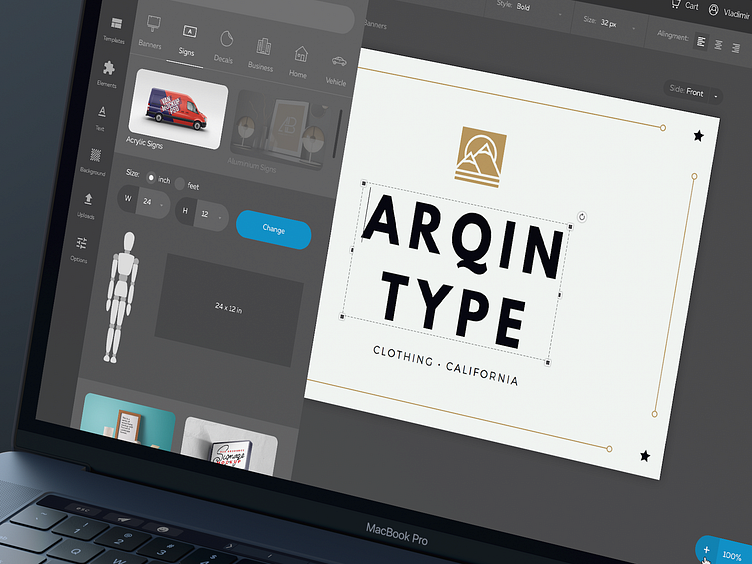Apply center text alignment
This screenshot has height=564, width=752.
coord(722,44)
